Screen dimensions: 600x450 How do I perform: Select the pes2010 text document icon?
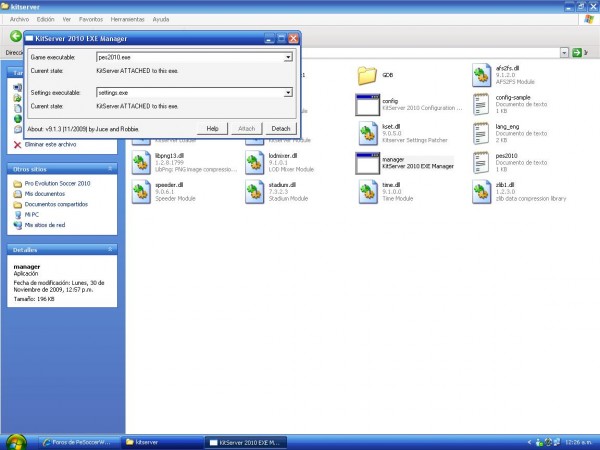point(481,163)
